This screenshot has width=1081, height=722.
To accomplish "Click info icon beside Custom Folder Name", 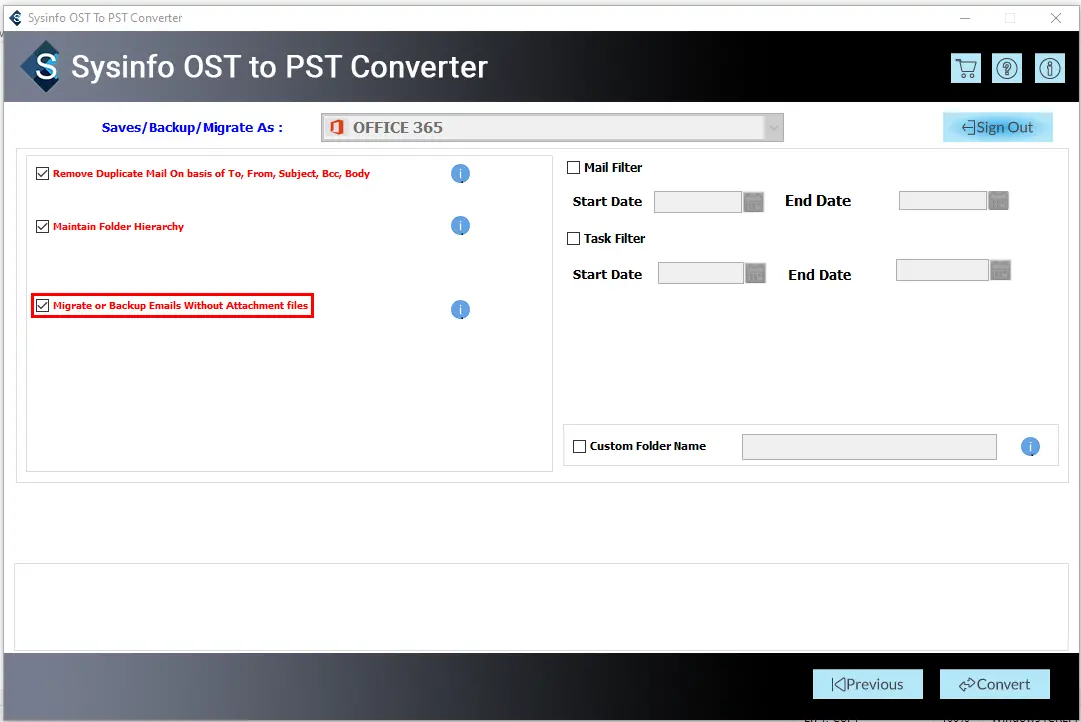I will [x=1030, y=447].
